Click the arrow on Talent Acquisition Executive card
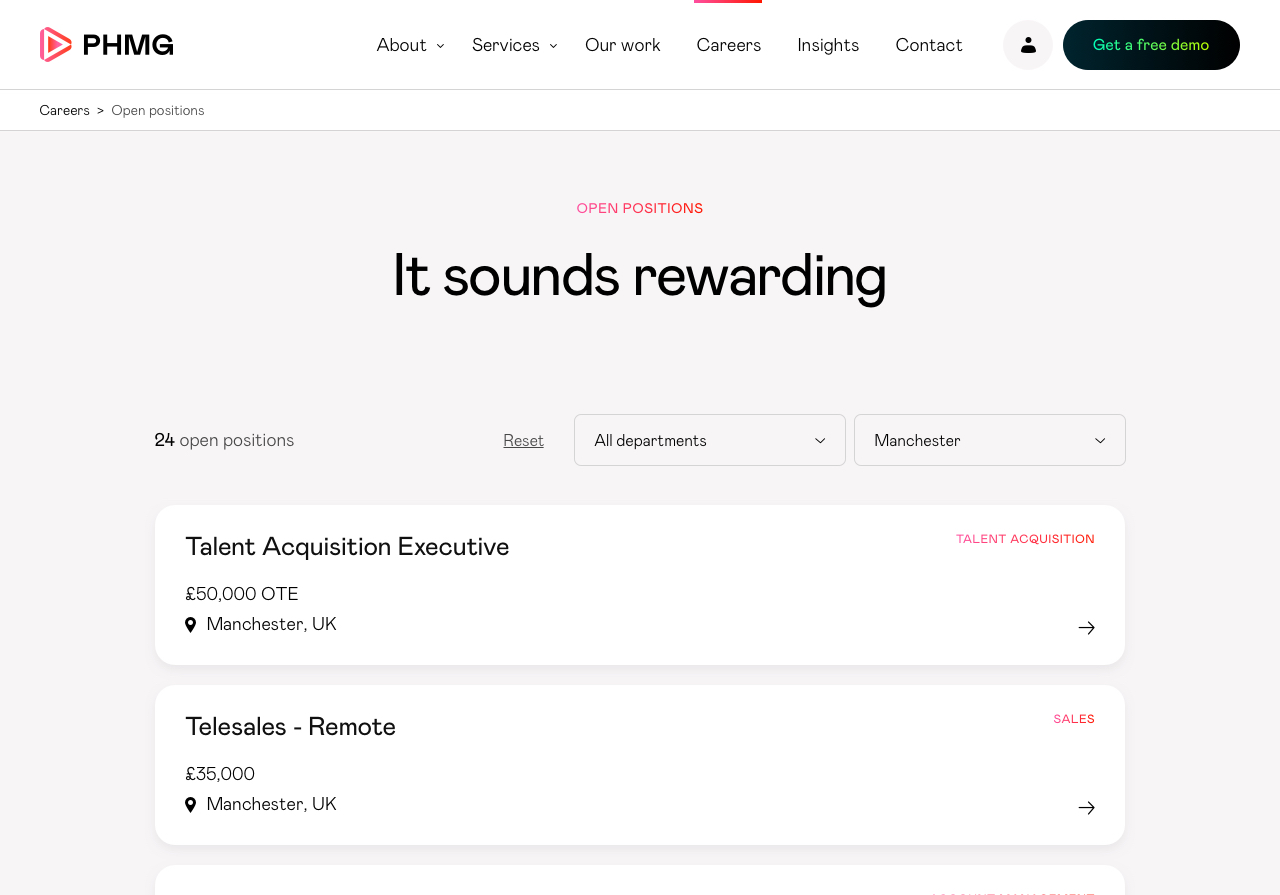Image resolution: width=1280 pixels, height=895 pixels. coord(1087,628)
